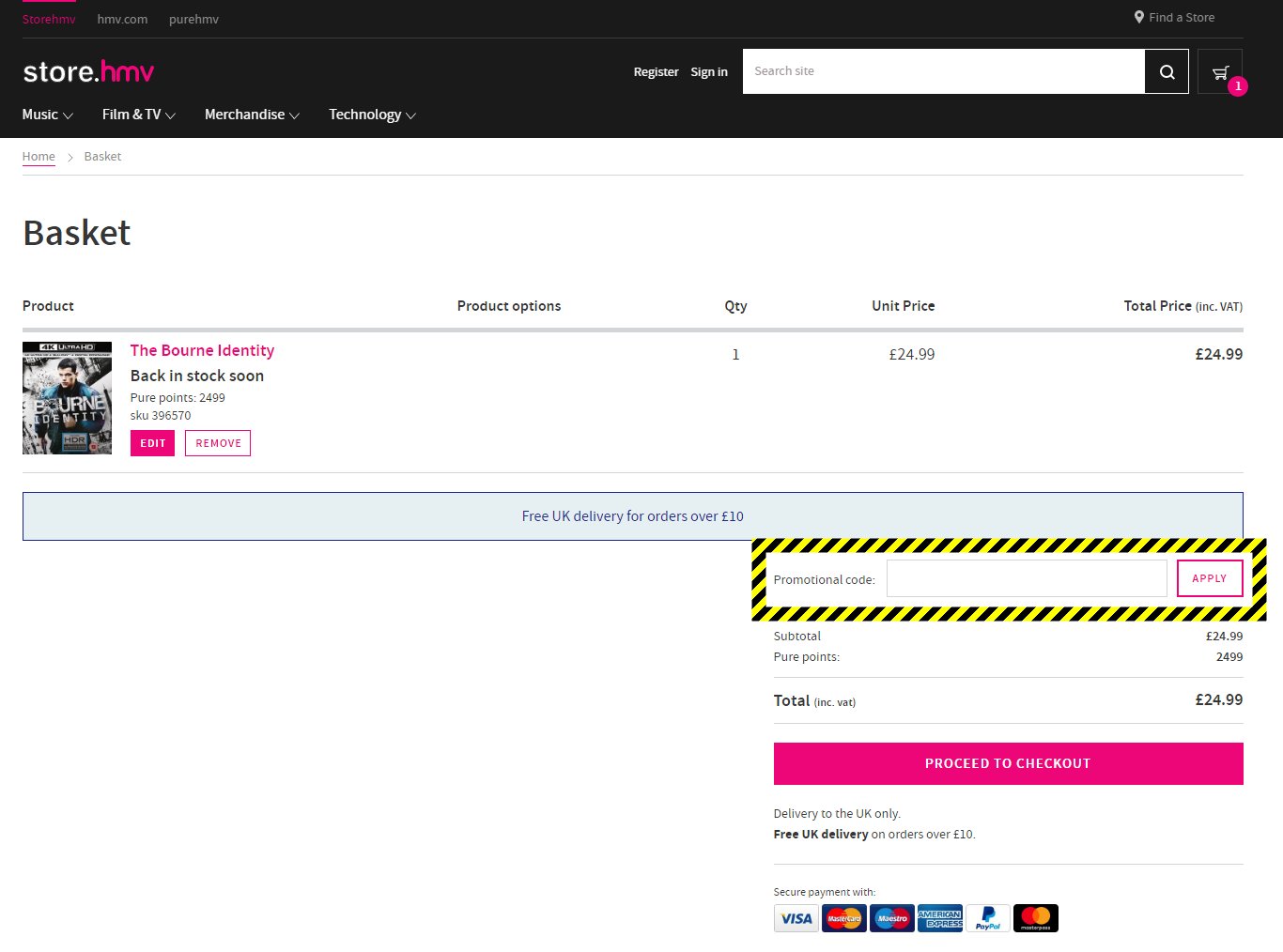
Task: Apply the promotional code
Action: point(1210,578)
